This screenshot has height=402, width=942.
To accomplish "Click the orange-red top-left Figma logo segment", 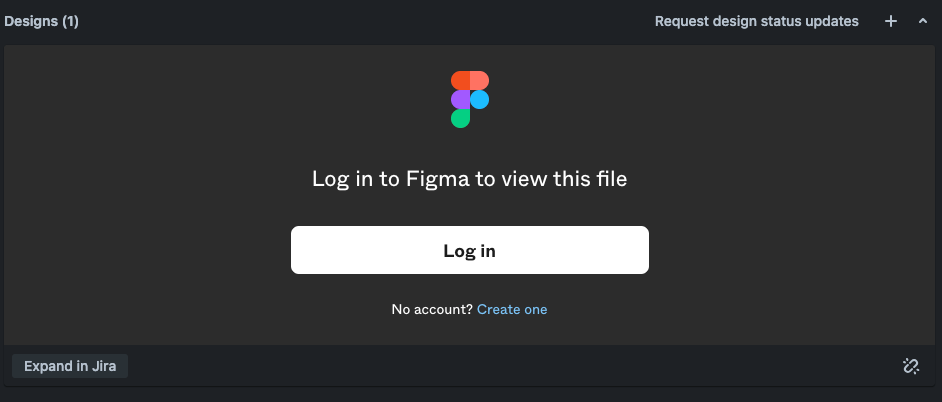I will [x=460, y=81].
